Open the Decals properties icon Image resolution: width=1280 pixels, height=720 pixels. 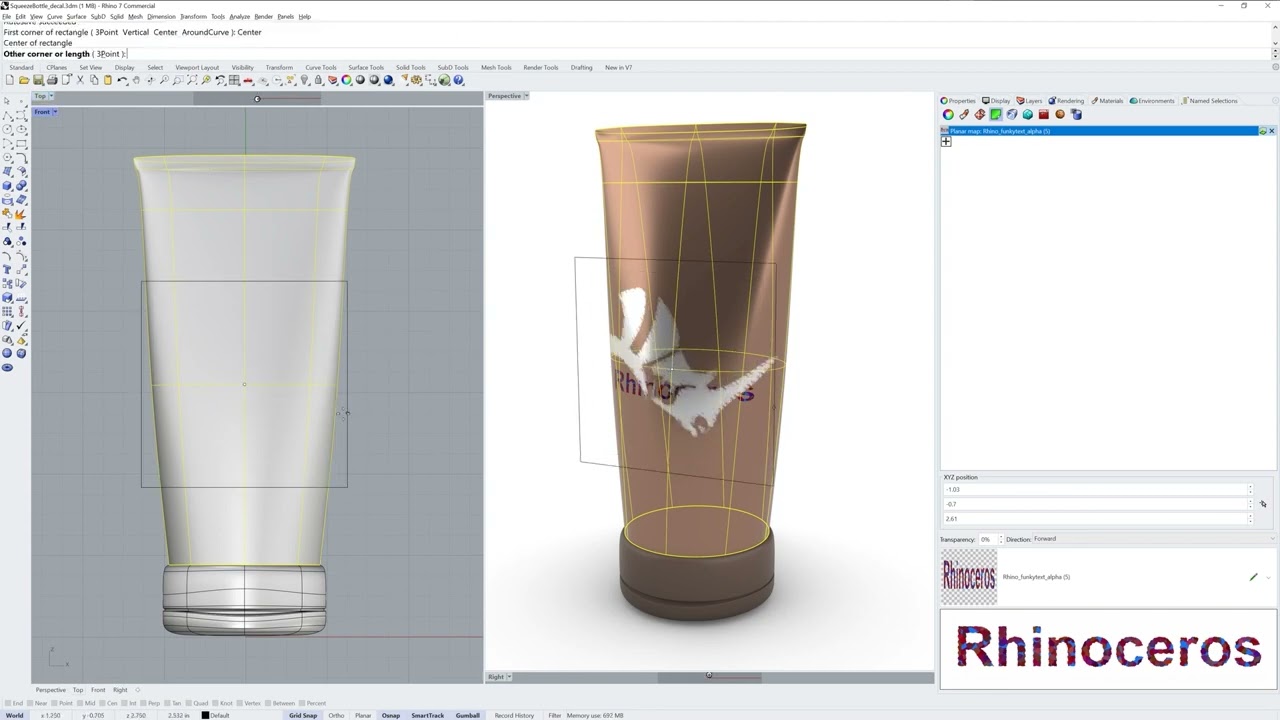tap(996, 114)
